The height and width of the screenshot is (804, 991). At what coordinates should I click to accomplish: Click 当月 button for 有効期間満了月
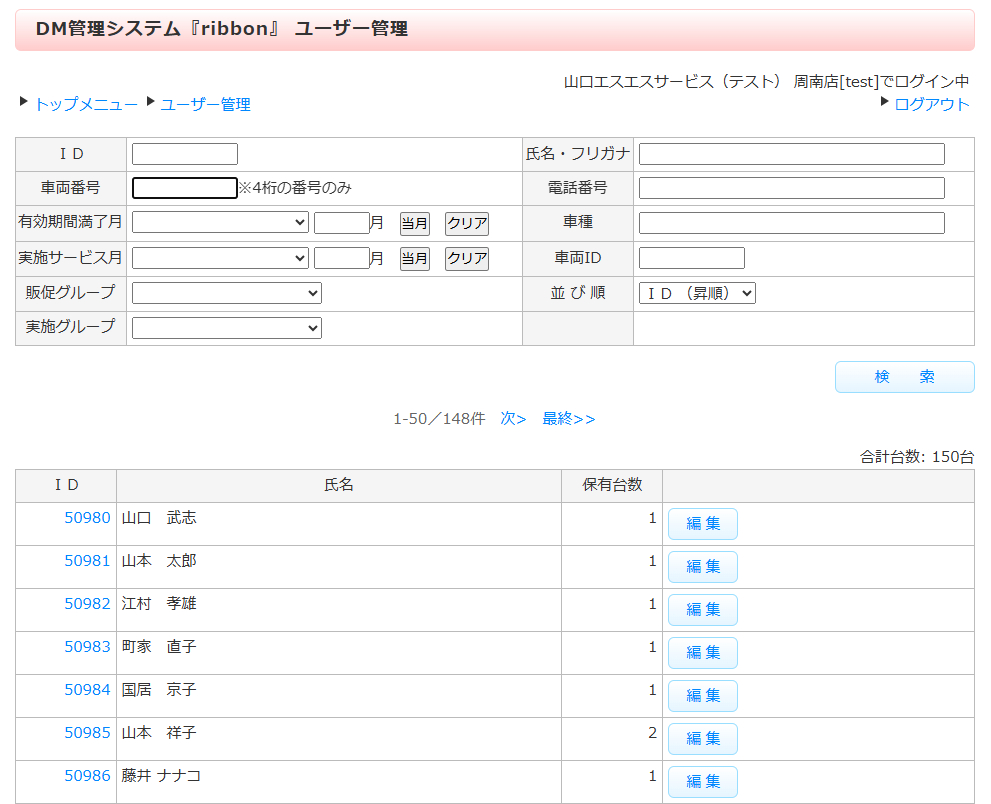415,223
